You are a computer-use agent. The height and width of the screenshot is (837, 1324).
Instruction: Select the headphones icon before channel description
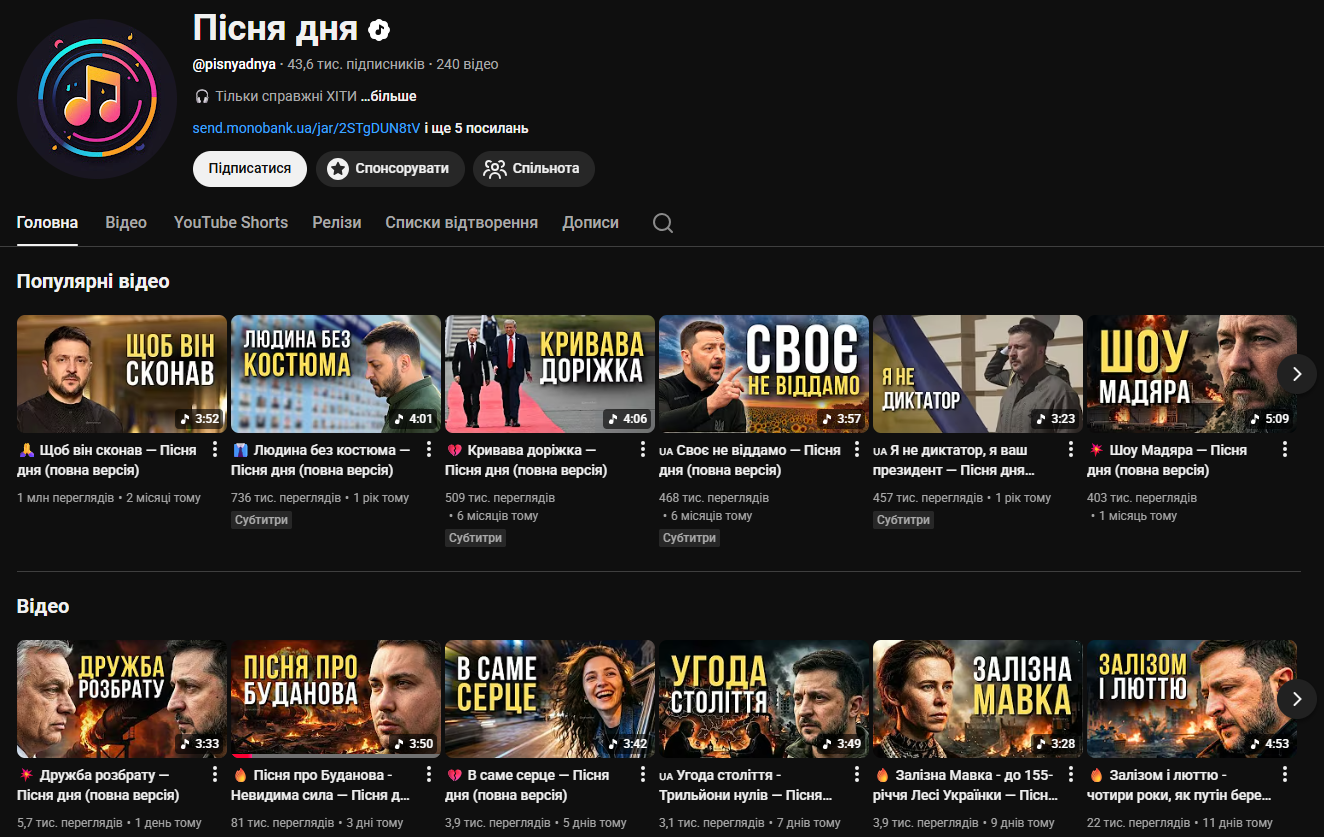click(201, 95)
